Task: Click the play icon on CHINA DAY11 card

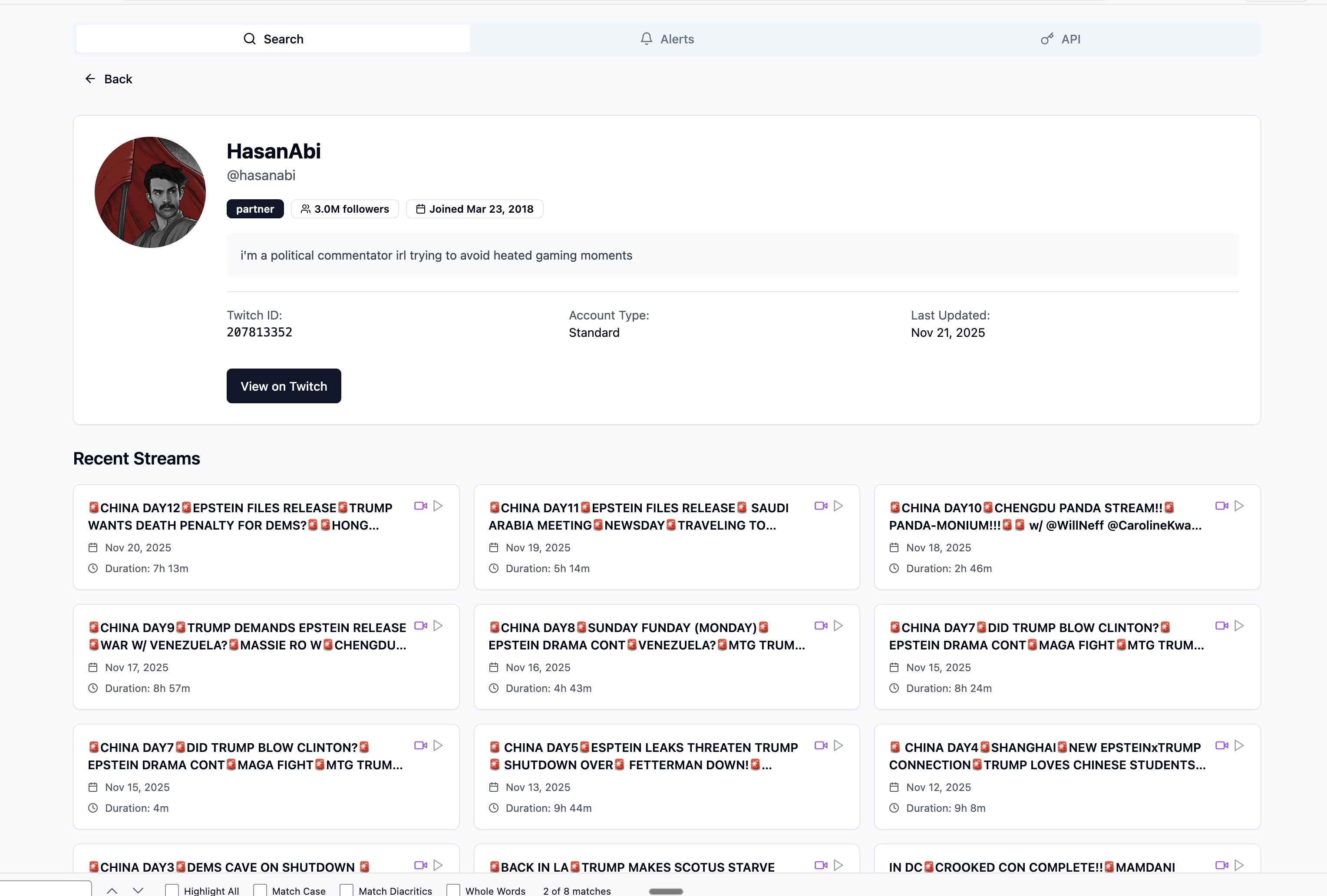Action: coord(838,506)
